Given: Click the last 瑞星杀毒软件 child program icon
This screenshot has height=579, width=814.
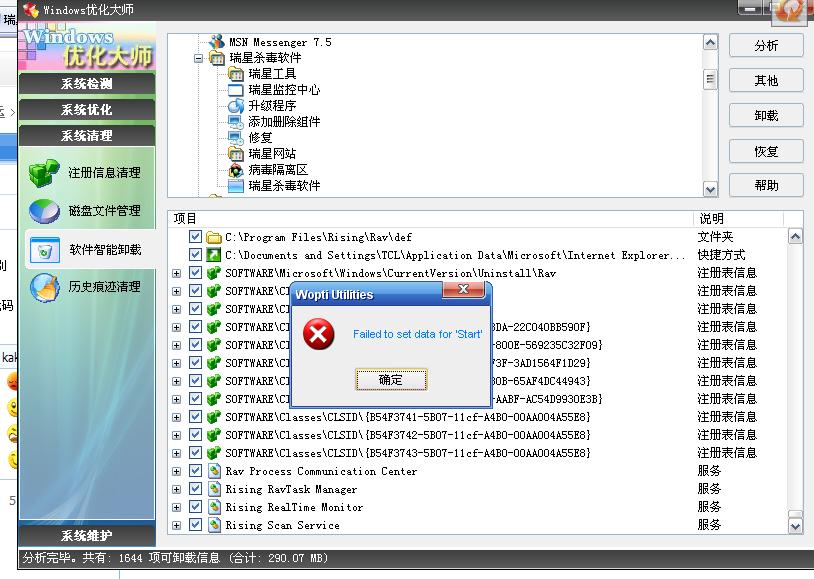Looking at the screenshot, I should [236, 186].
